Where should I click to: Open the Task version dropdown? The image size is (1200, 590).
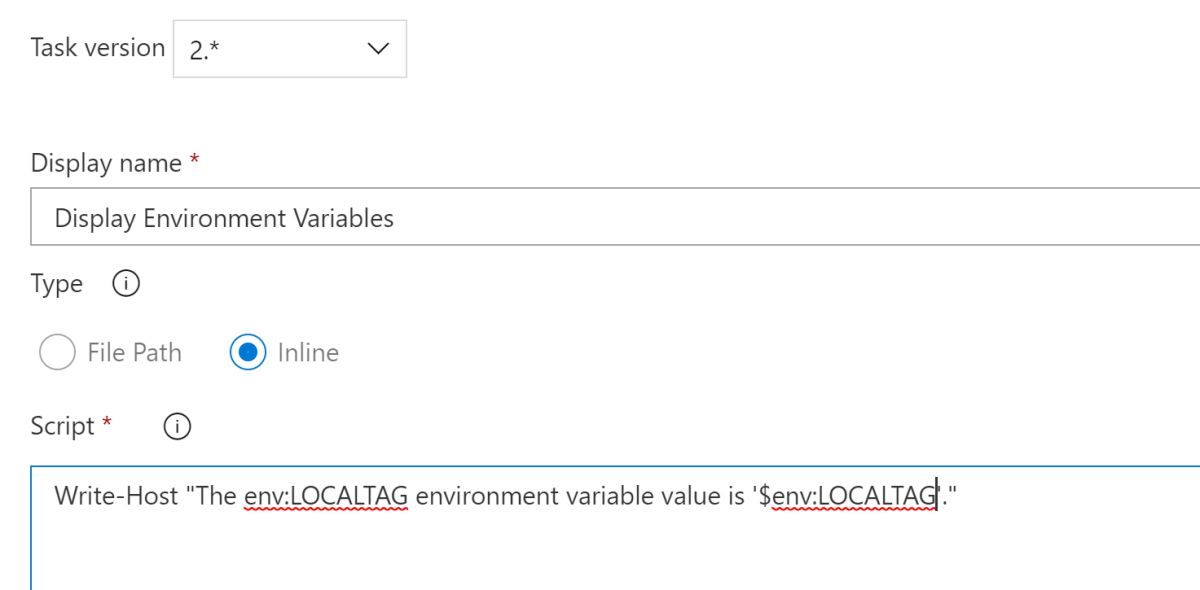289,48
